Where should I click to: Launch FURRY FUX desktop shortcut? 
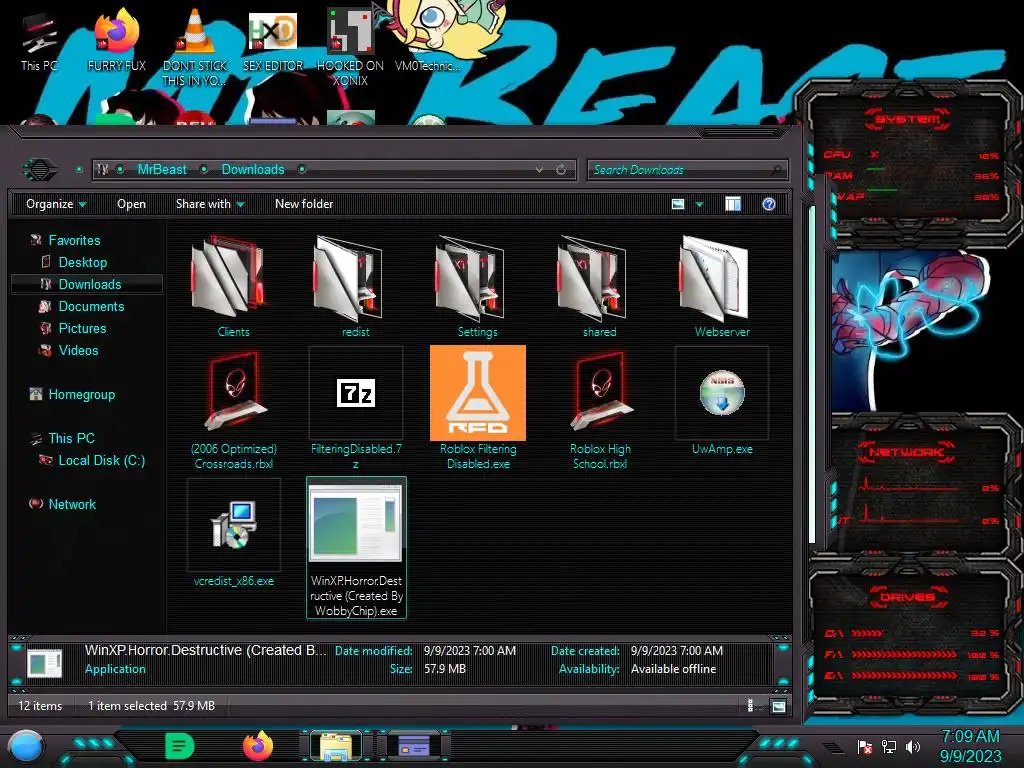point(116,40)
